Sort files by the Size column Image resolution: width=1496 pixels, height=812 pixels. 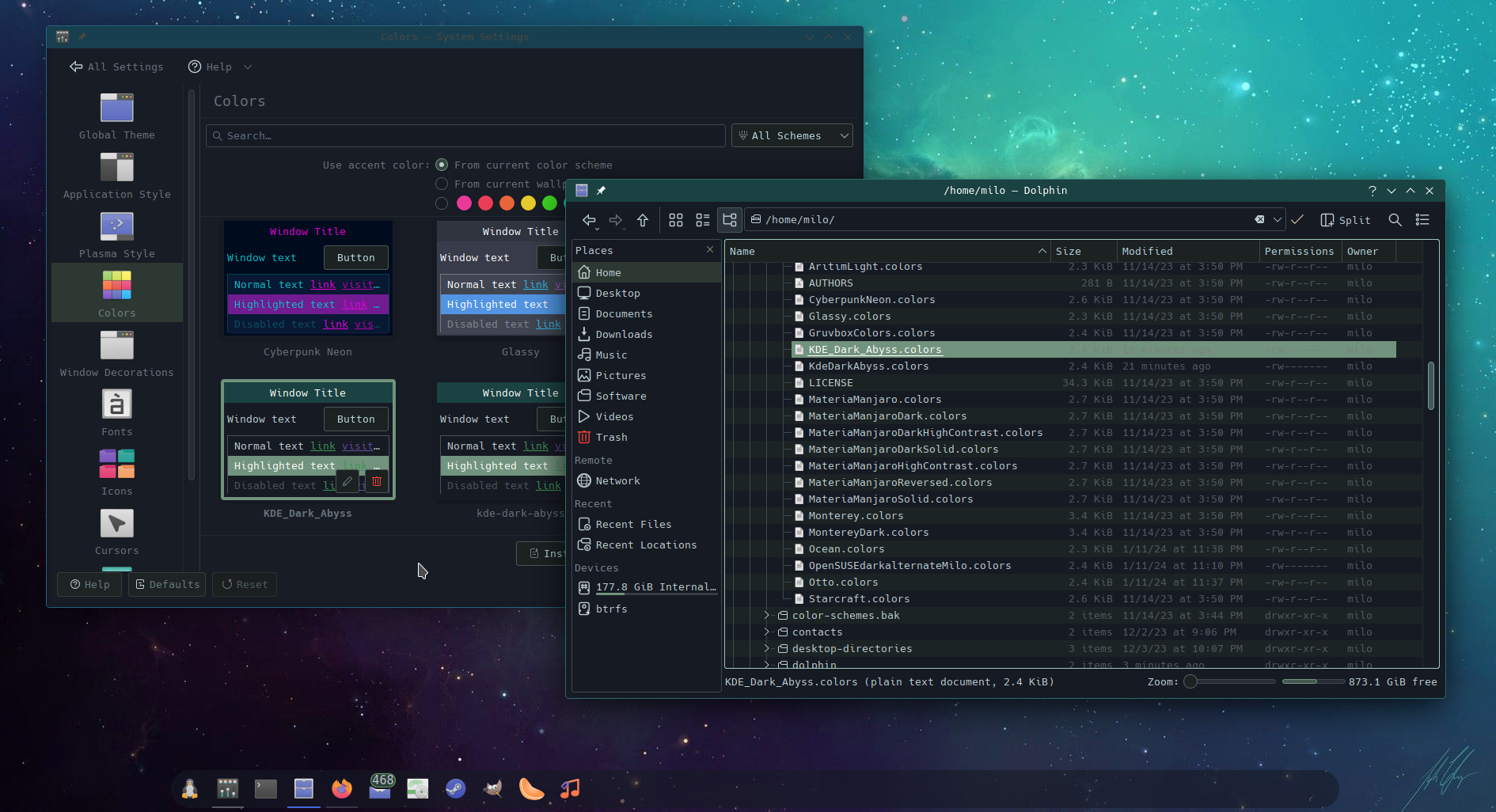(x=1084, y=251)
